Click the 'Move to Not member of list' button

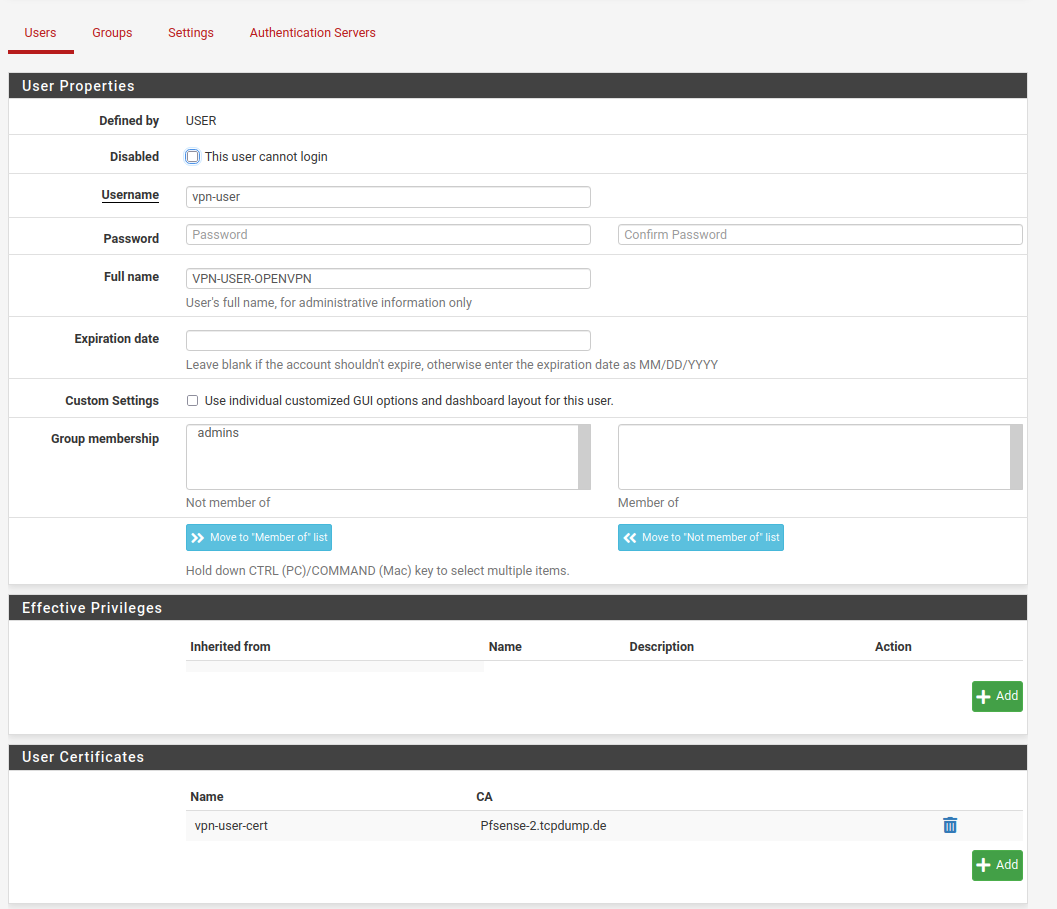pos(700,537)
